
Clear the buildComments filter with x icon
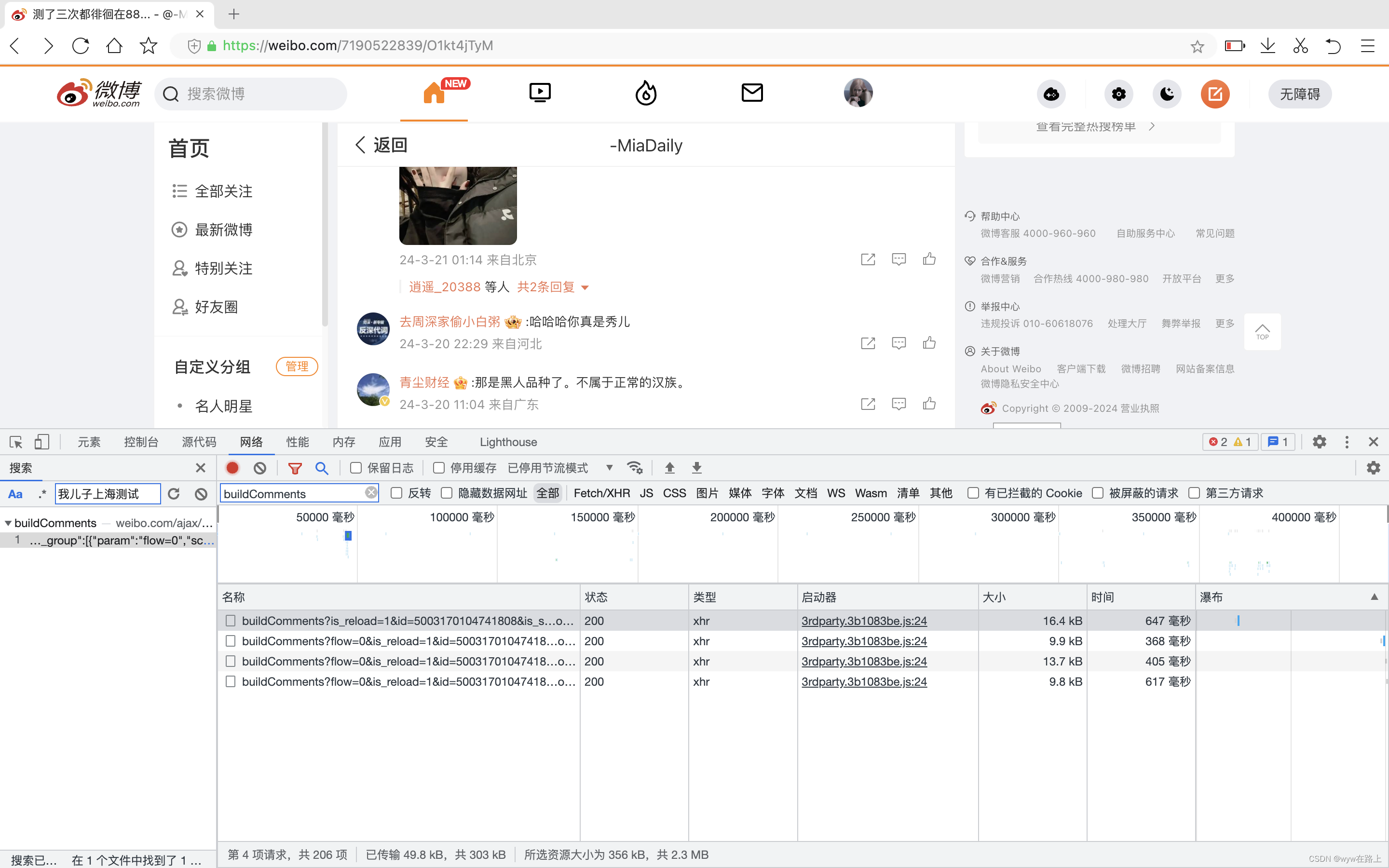(371, 492)
